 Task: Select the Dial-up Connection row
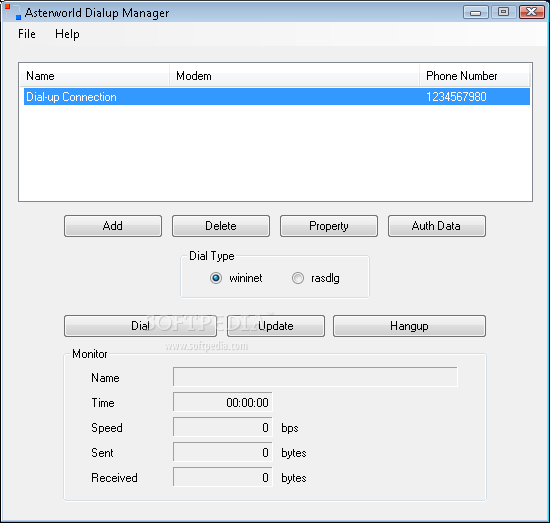[276, 96]
